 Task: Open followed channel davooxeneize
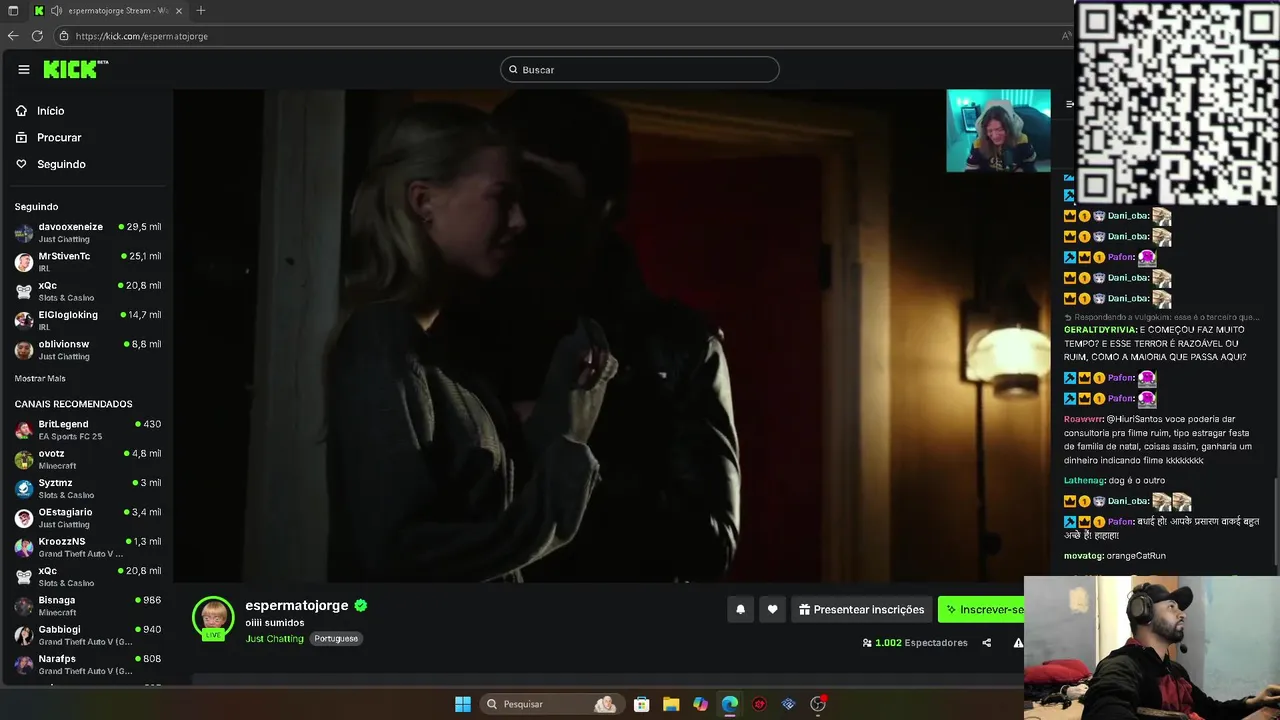88,233
